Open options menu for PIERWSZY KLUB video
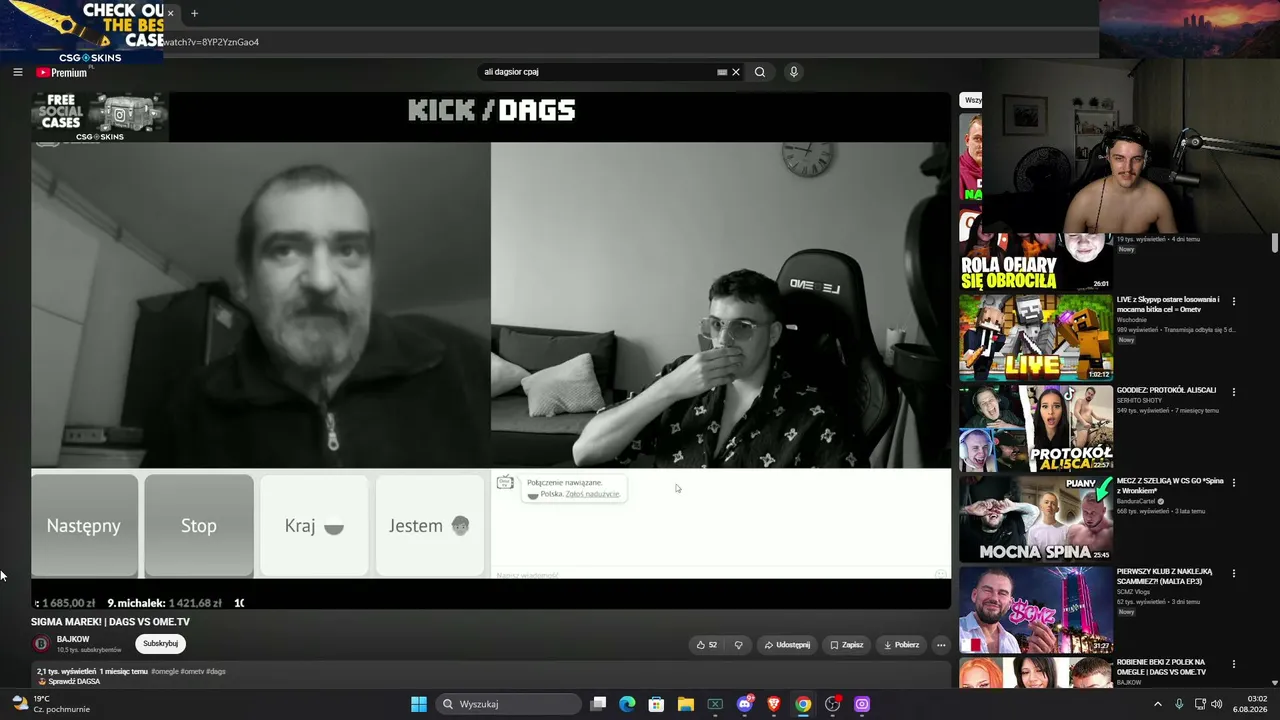Image resolution: width=1280 pixels, height=720 pixels. tap(1233, 573)
